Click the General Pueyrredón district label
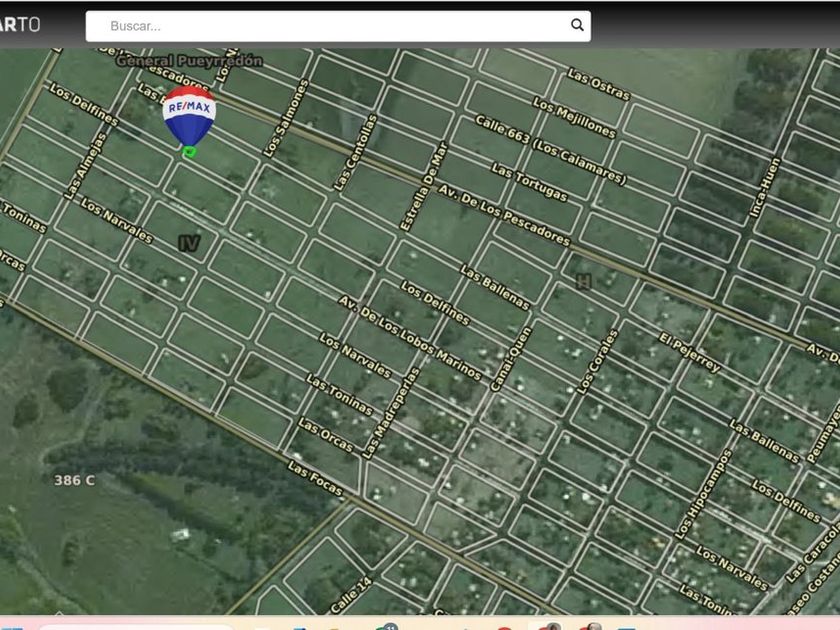The height and width of the screenshot is (630, 840). coord(189,61)
